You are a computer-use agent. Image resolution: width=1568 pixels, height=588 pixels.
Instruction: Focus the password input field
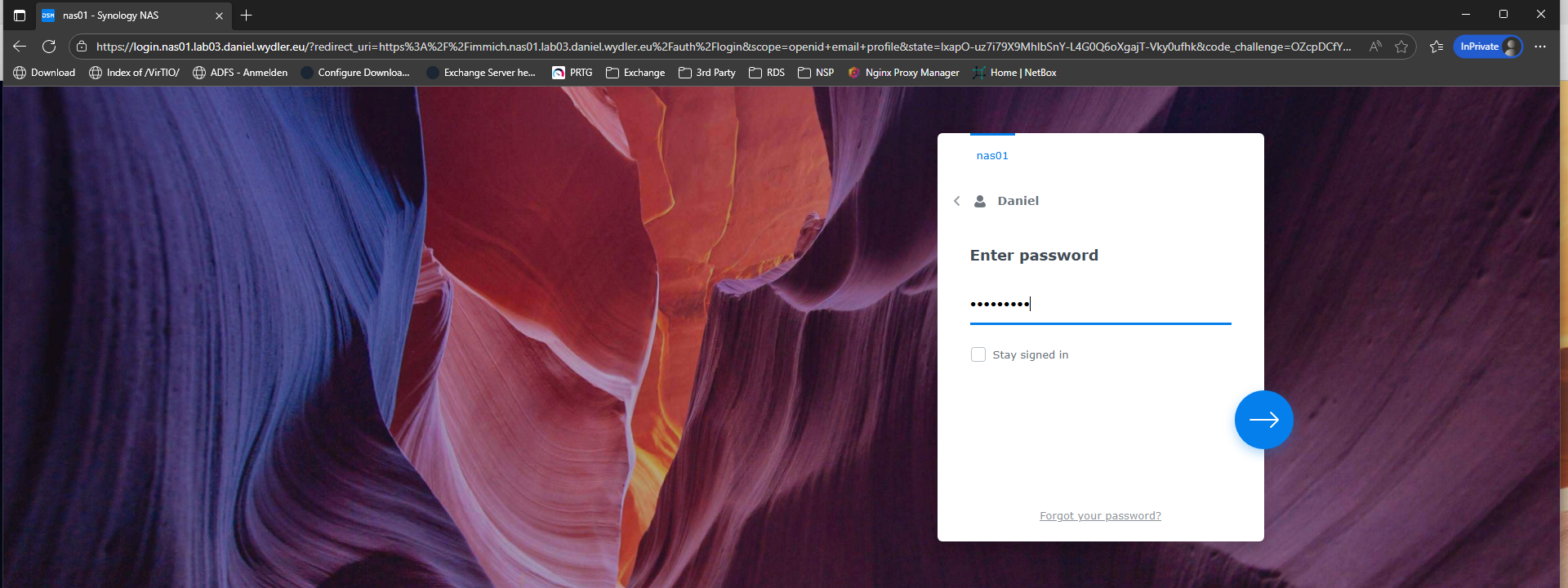tap(1100, 305)
